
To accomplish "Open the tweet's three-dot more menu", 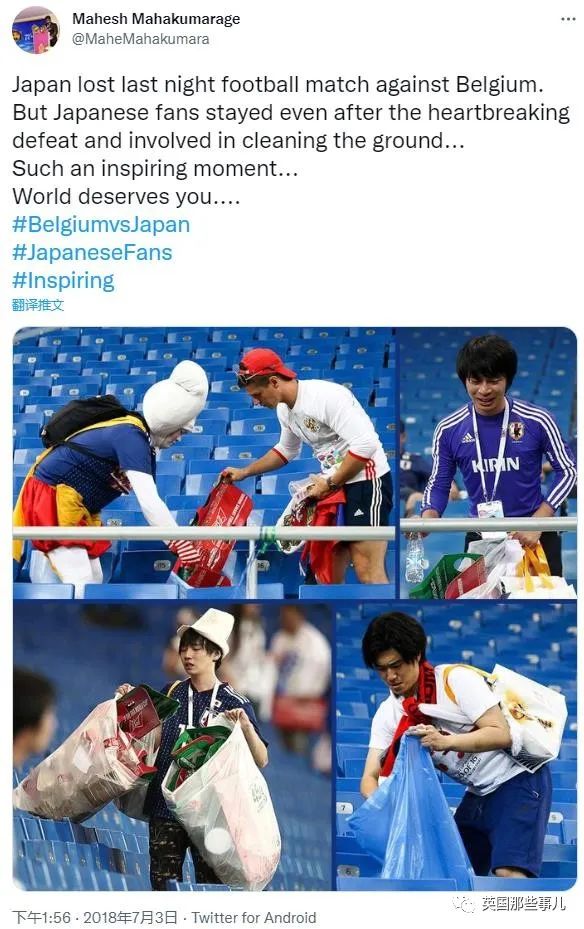I will pyautogui.click(x=567, y=19).
